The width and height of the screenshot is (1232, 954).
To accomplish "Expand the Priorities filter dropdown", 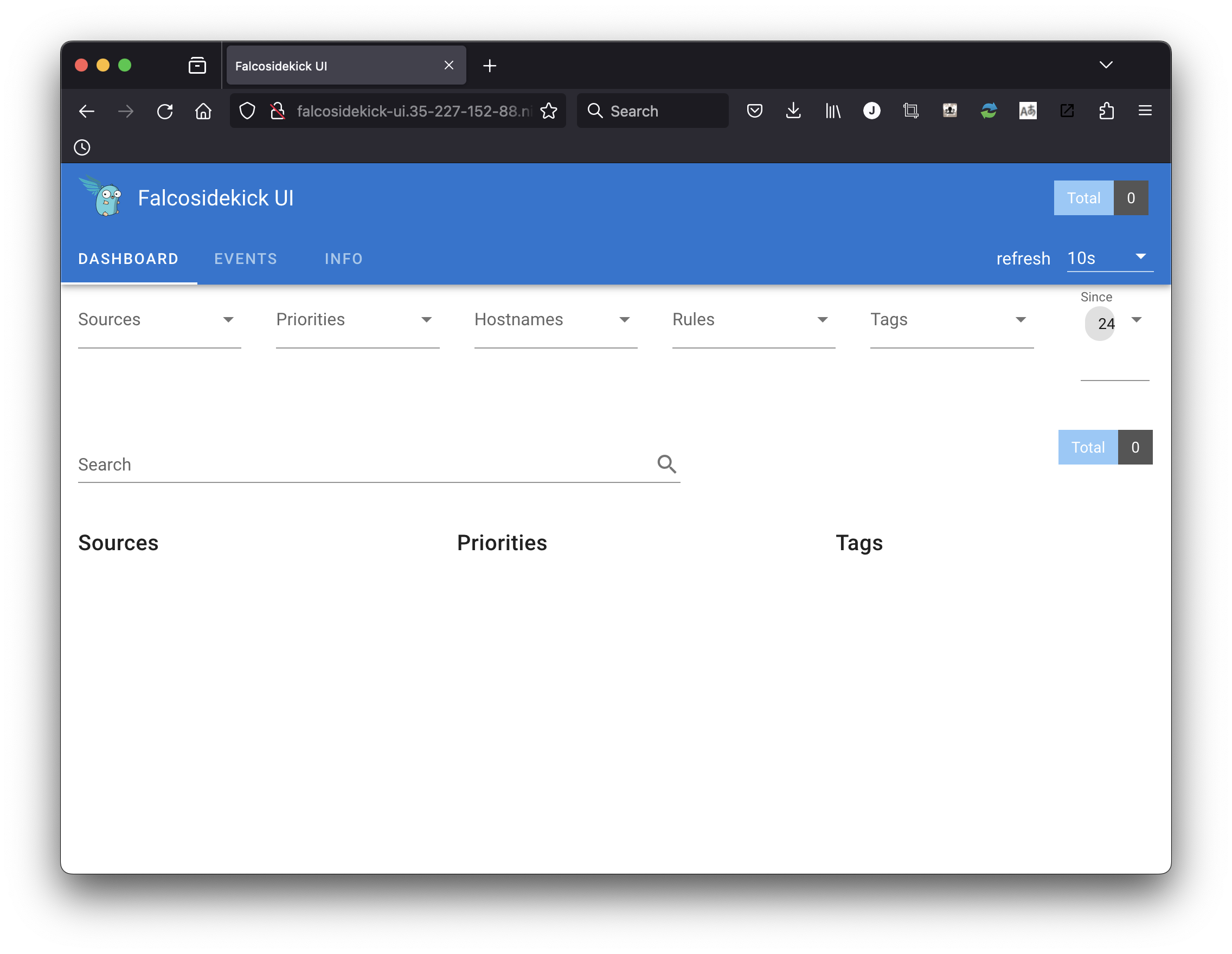I will [358, 320].
